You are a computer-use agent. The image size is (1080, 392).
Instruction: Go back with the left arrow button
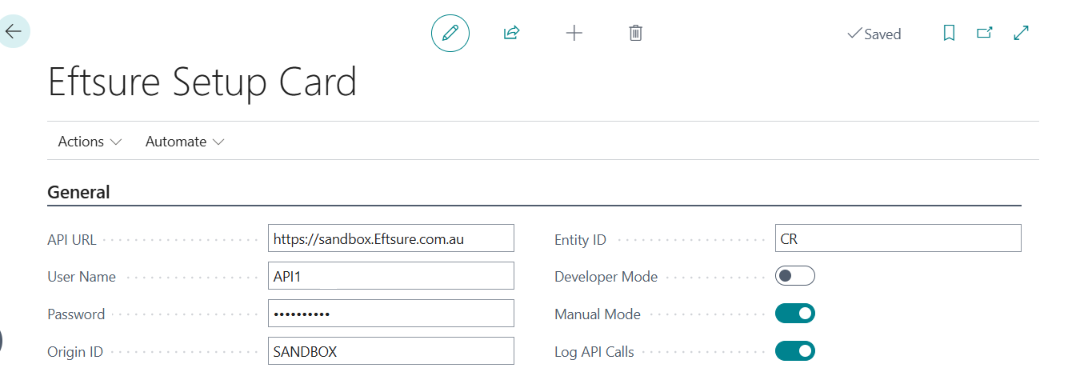(13, 32)
